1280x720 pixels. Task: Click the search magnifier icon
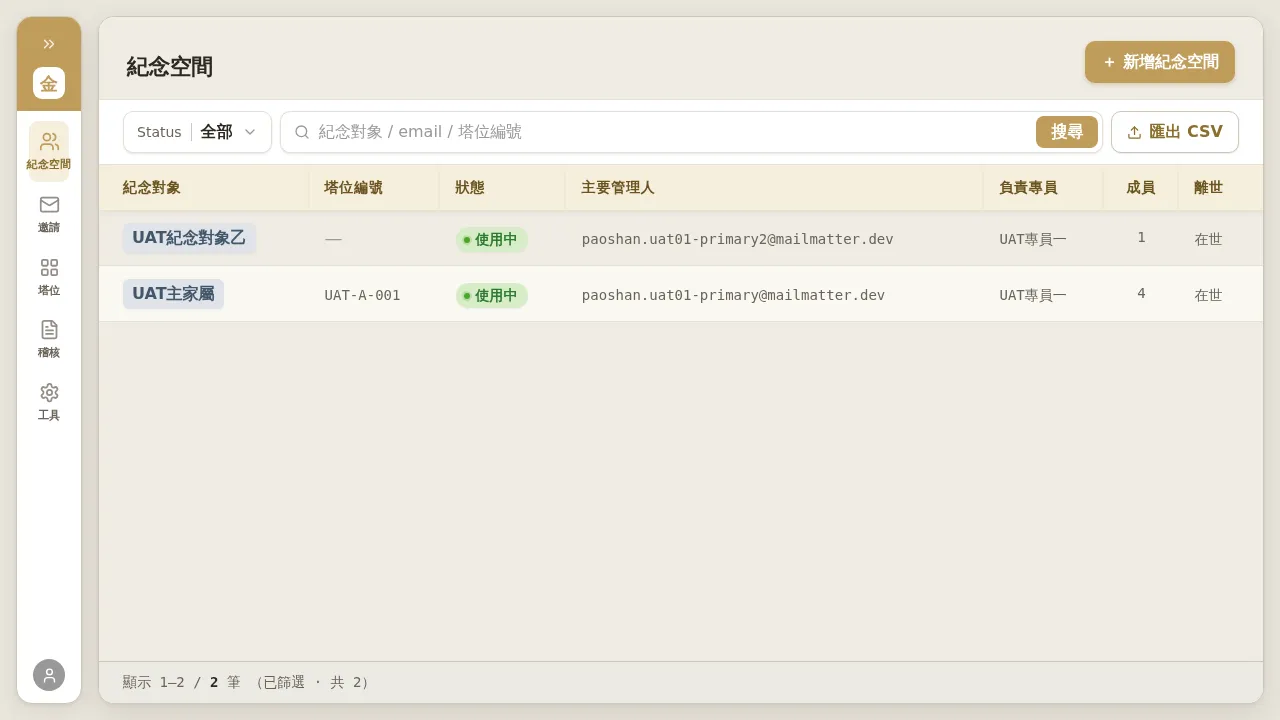[302, 132]
